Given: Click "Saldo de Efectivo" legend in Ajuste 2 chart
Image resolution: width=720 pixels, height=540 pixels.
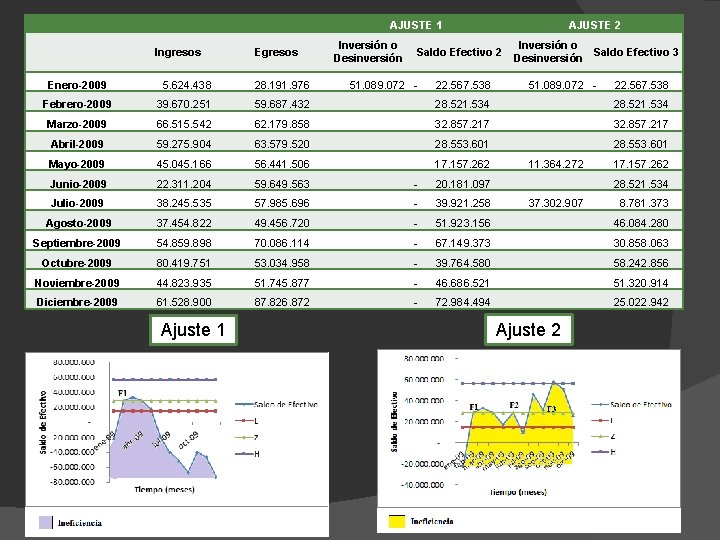Looking at the screenshot, I should (x=632, y=405).
